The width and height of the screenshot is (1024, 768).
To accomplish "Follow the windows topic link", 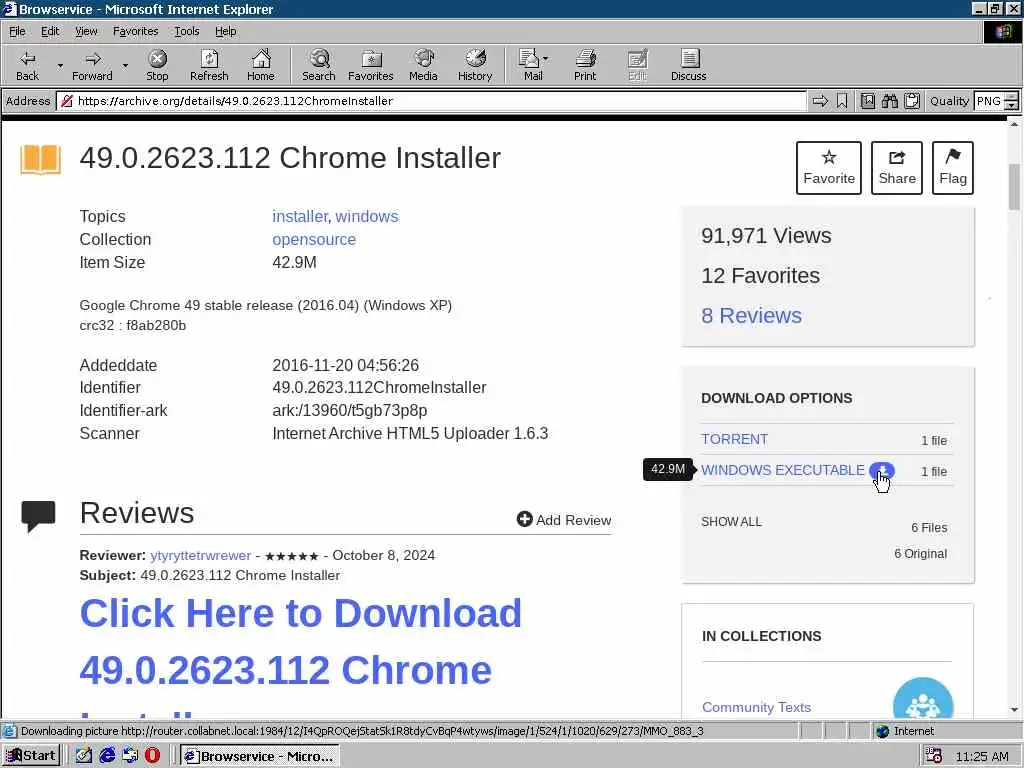I will click(366, 216).
